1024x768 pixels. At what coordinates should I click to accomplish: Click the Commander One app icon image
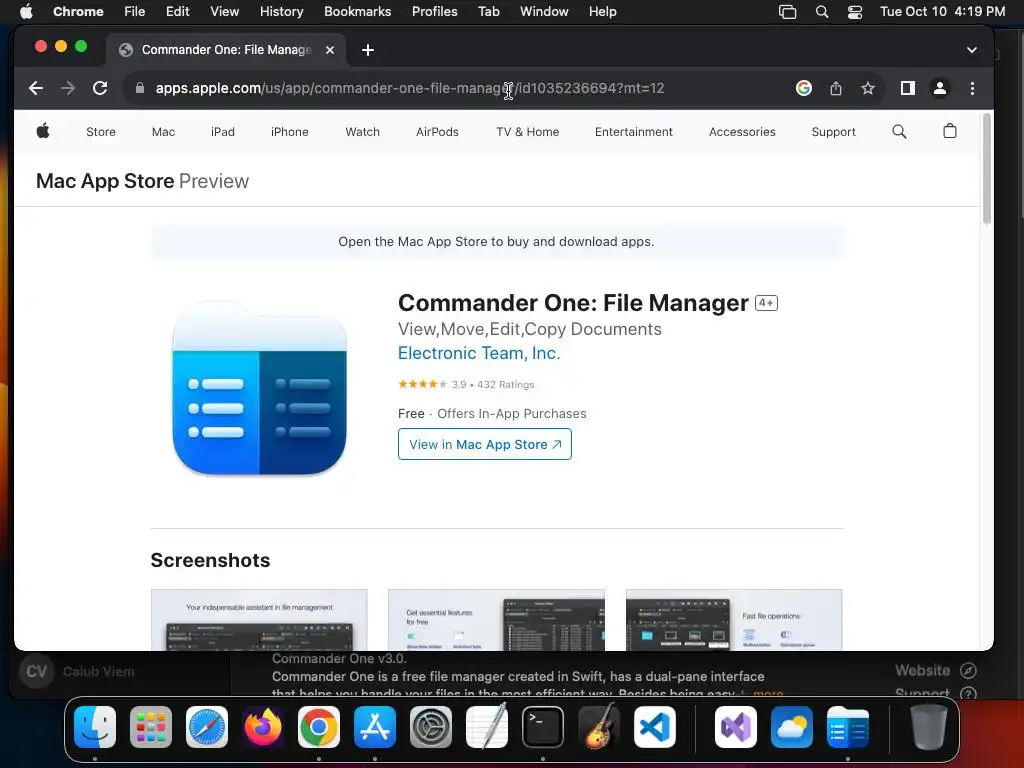point(259,388)
